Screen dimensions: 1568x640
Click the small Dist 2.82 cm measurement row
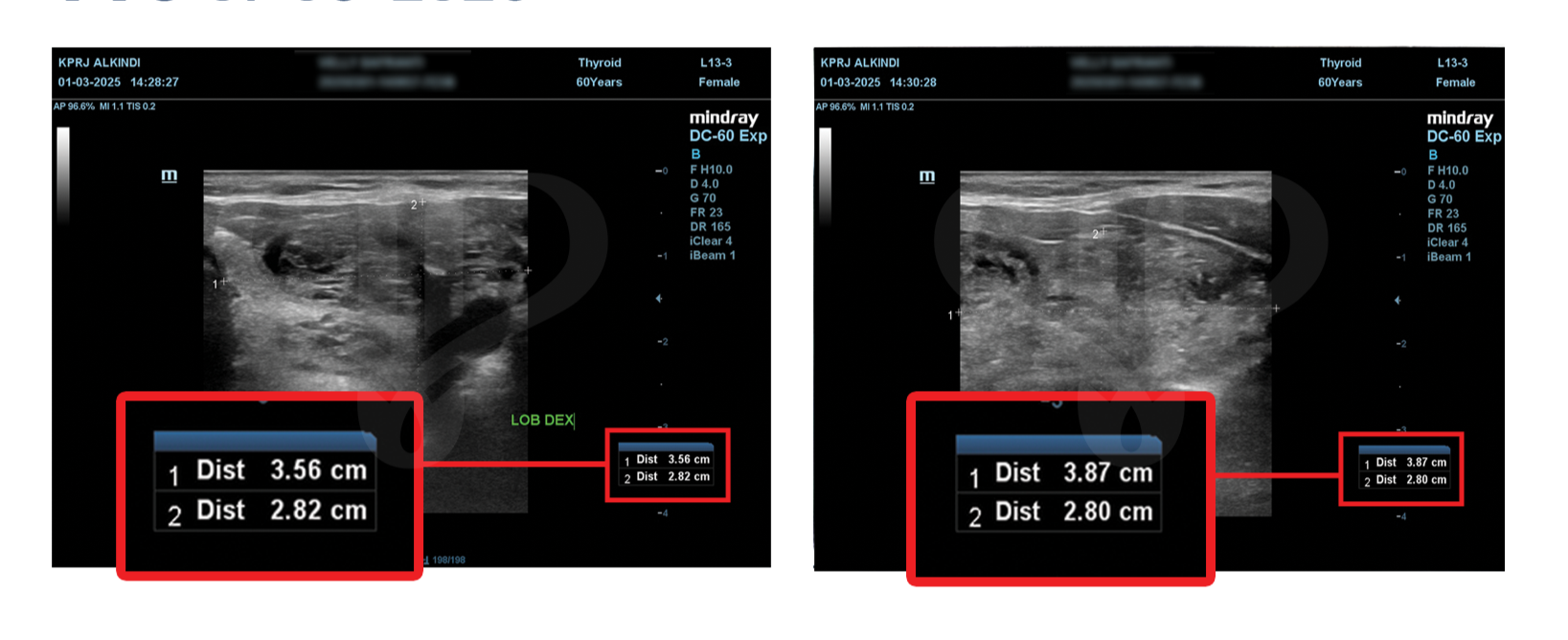pos(668,477)
